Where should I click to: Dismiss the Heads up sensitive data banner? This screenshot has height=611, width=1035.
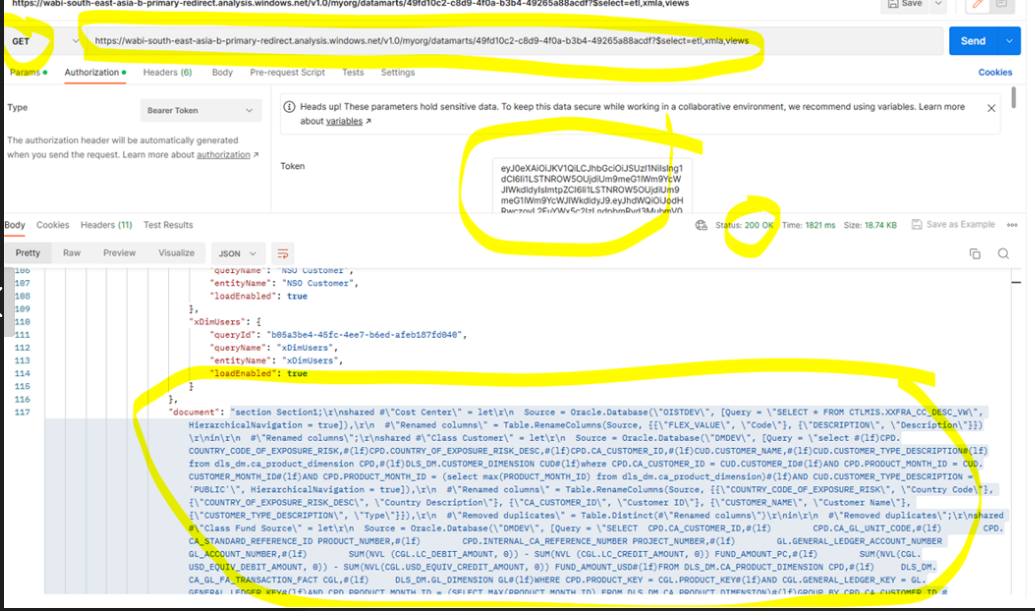click(x=991, y=108)
